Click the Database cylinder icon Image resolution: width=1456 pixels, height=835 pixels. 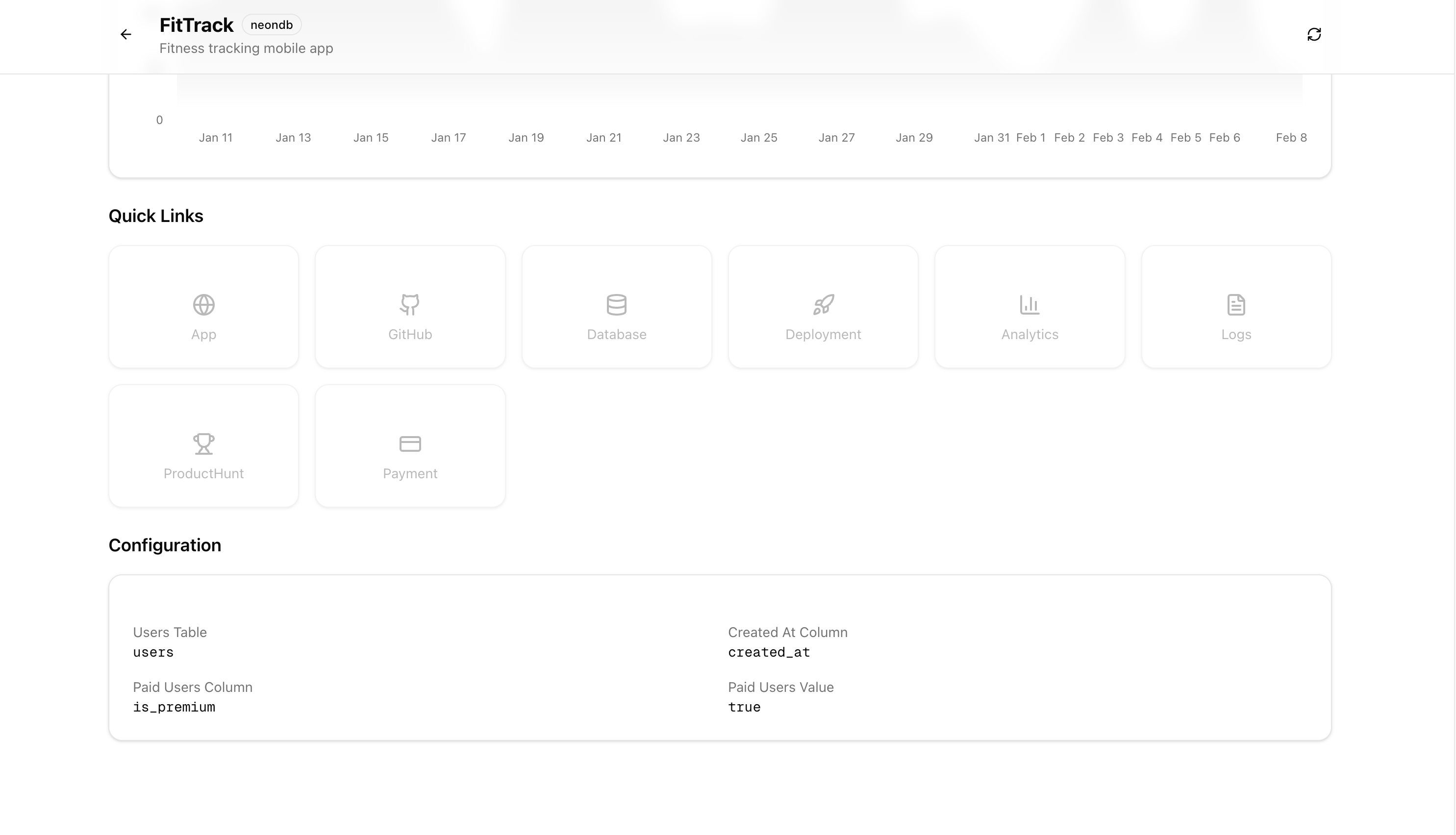(616, 304)
